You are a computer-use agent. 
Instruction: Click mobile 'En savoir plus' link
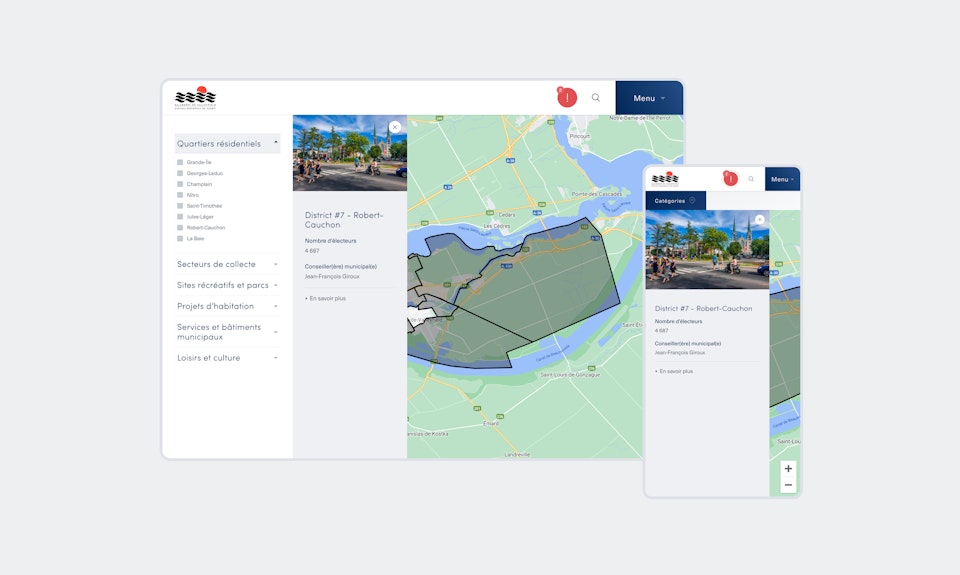tap(675, 371)
